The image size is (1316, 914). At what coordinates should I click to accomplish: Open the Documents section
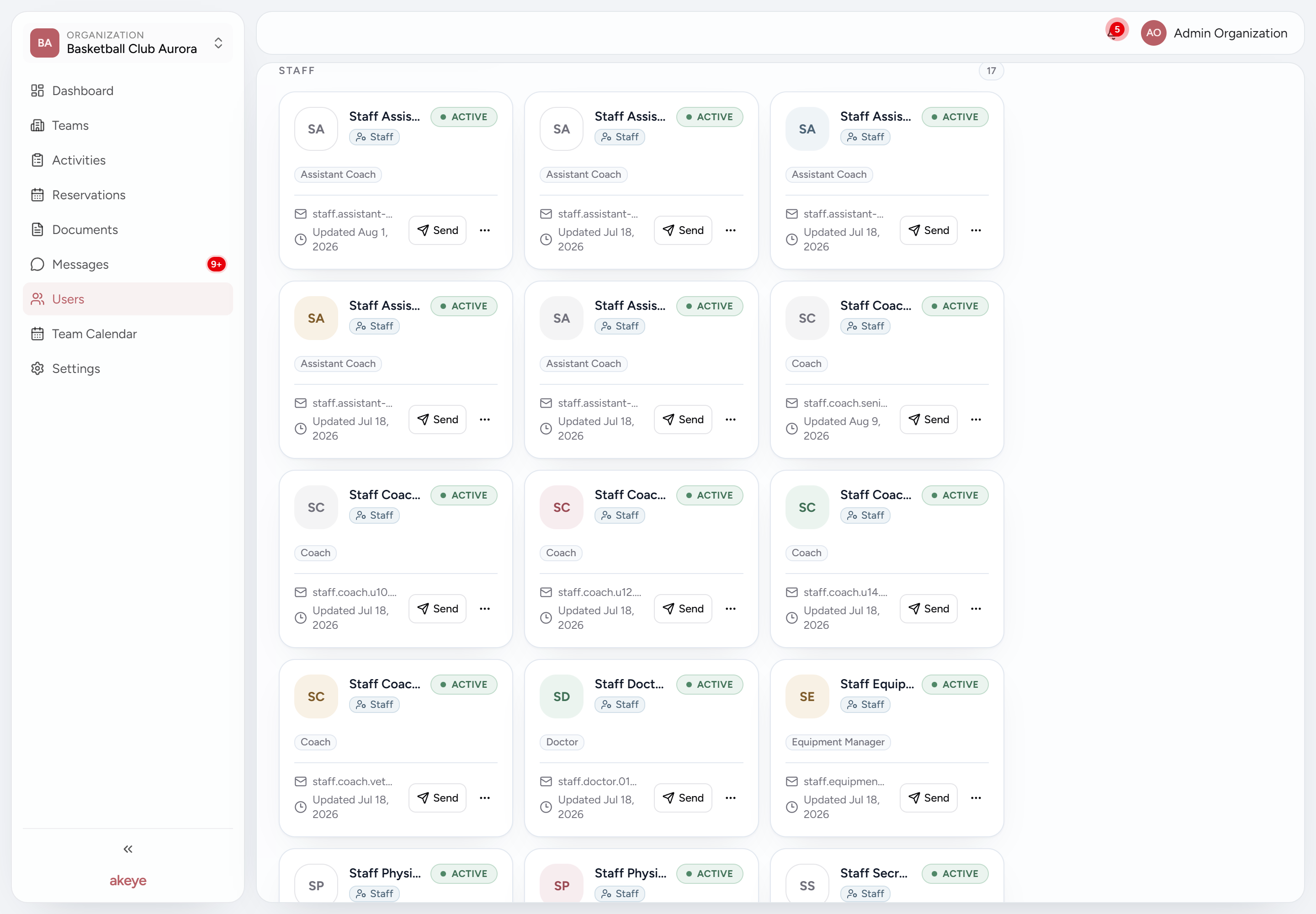[x=127, y=230]
